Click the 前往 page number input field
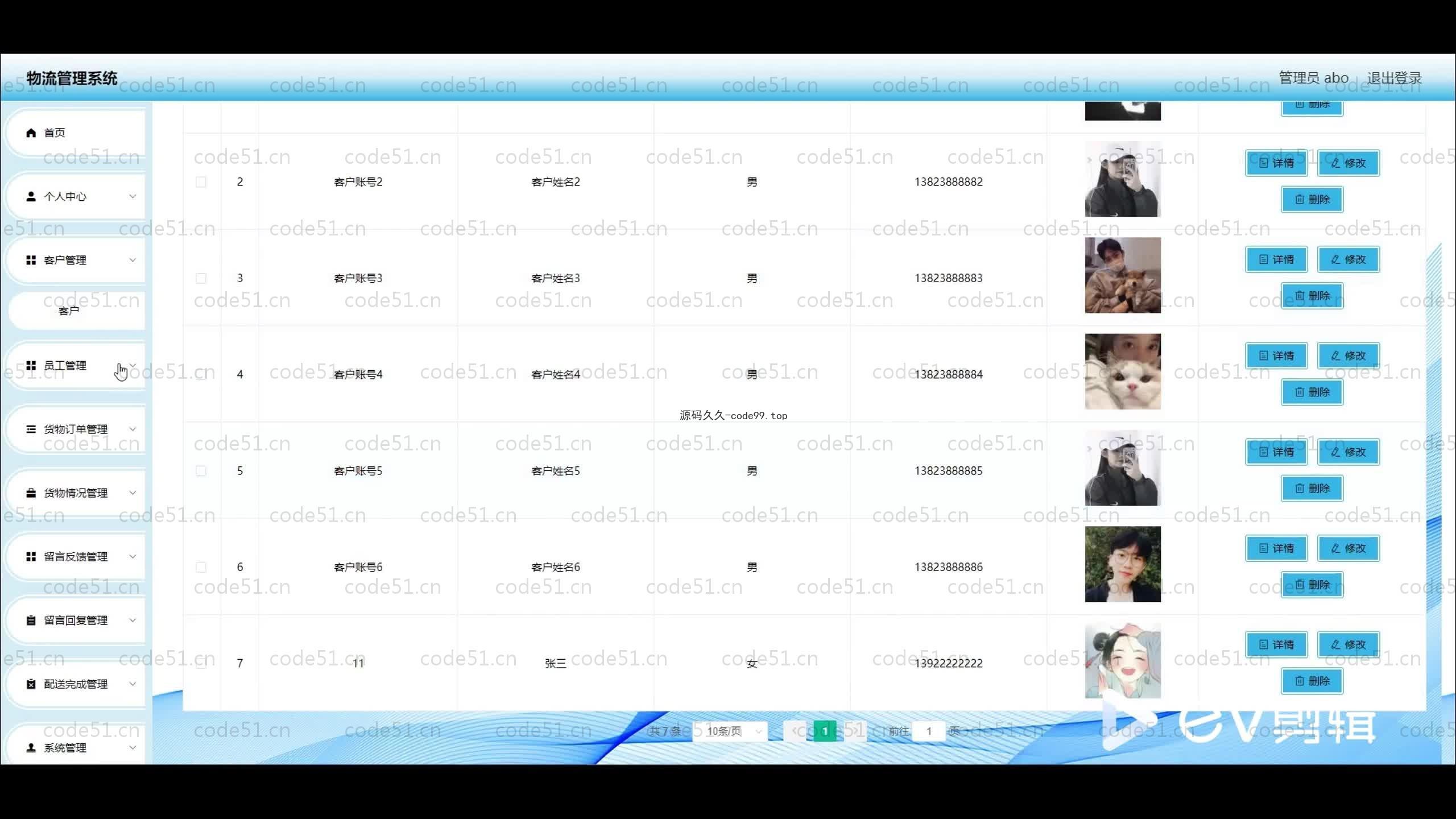The height and width of the screenshot is (819, 1456). pos(929,731)
